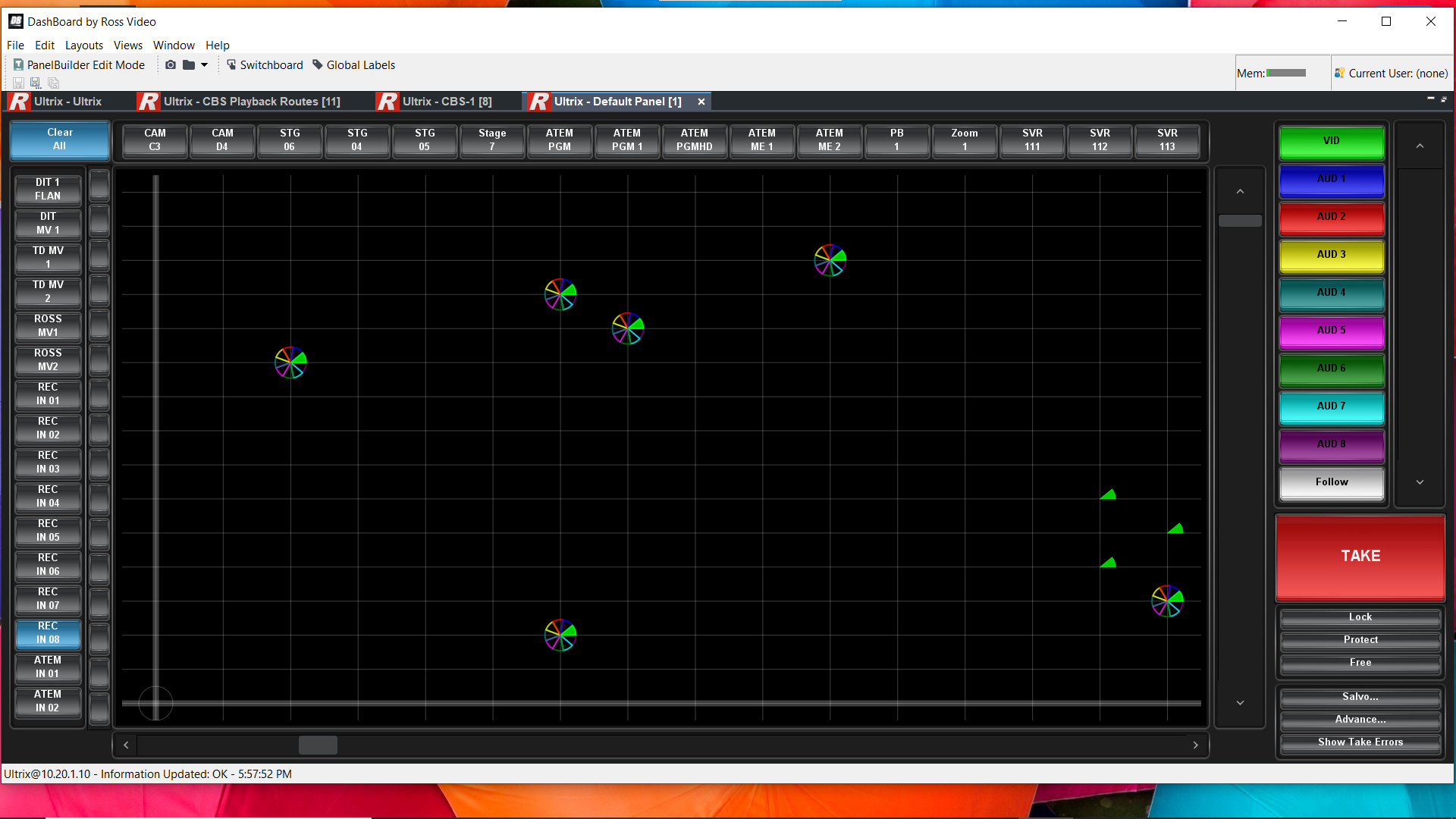Screen dimensions: 1456x819
Task: Open the Switchboard tool
Action: (x=264, y=65)
